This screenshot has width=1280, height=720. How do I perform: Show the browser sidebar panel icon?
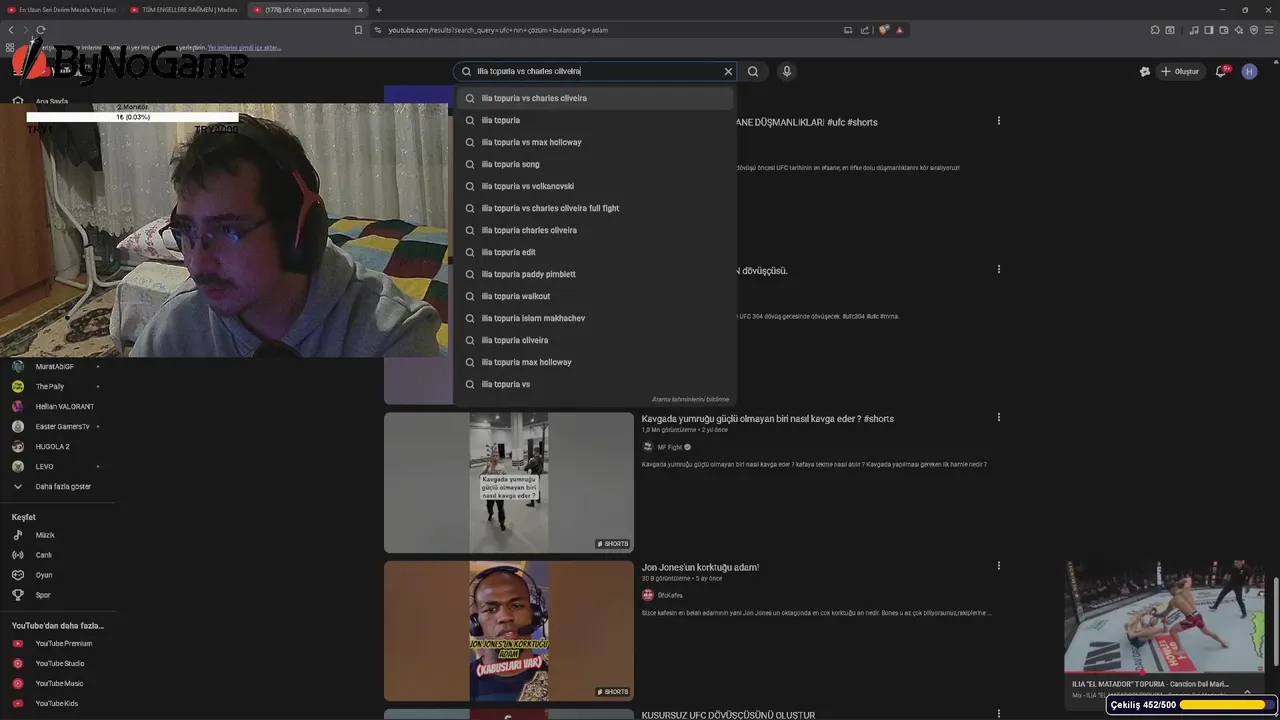(x=1209, y=30)
